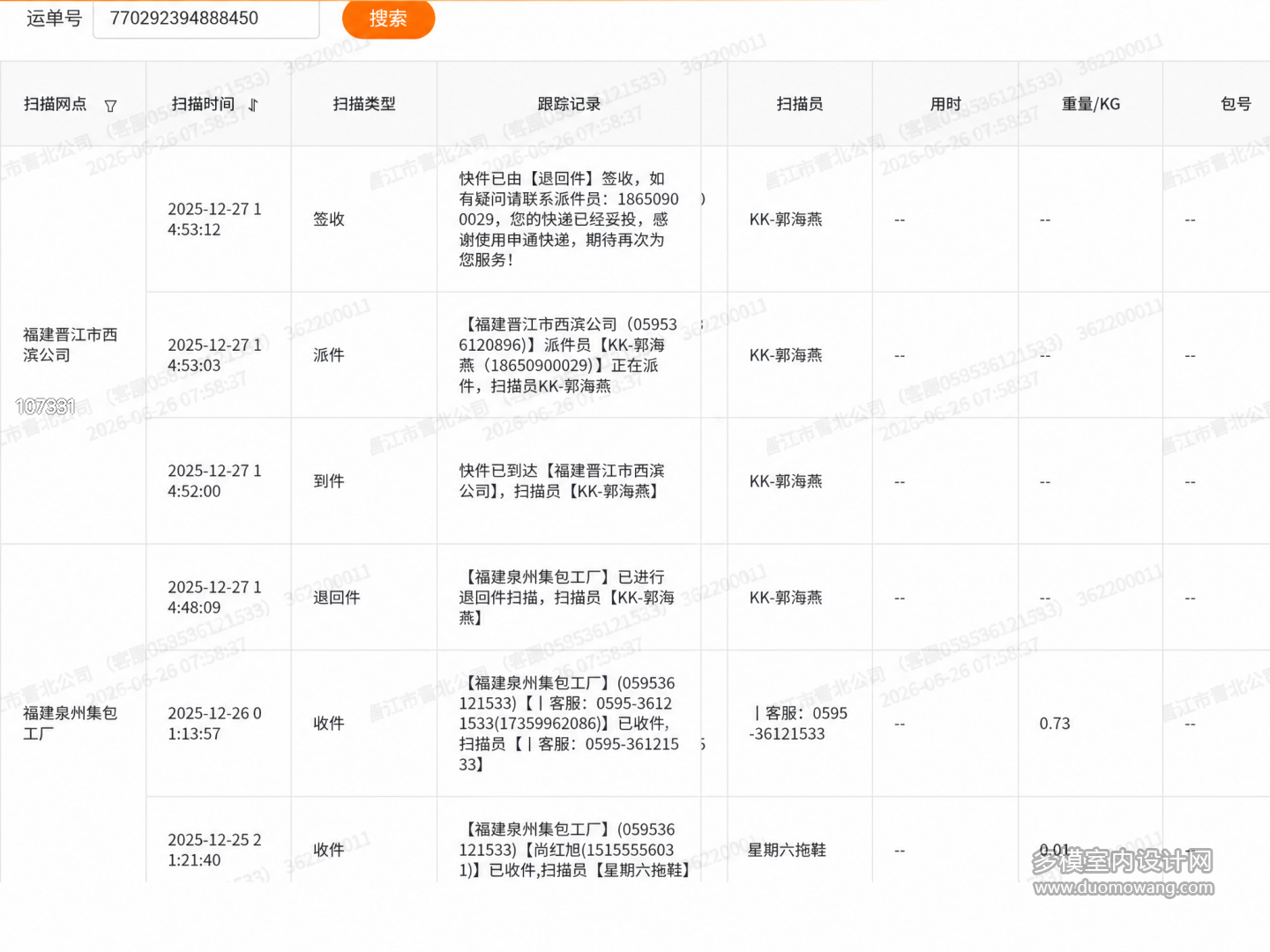Open the 扫描网点 column filter funnel icon
1270x952 pixels.
(110, 106)
